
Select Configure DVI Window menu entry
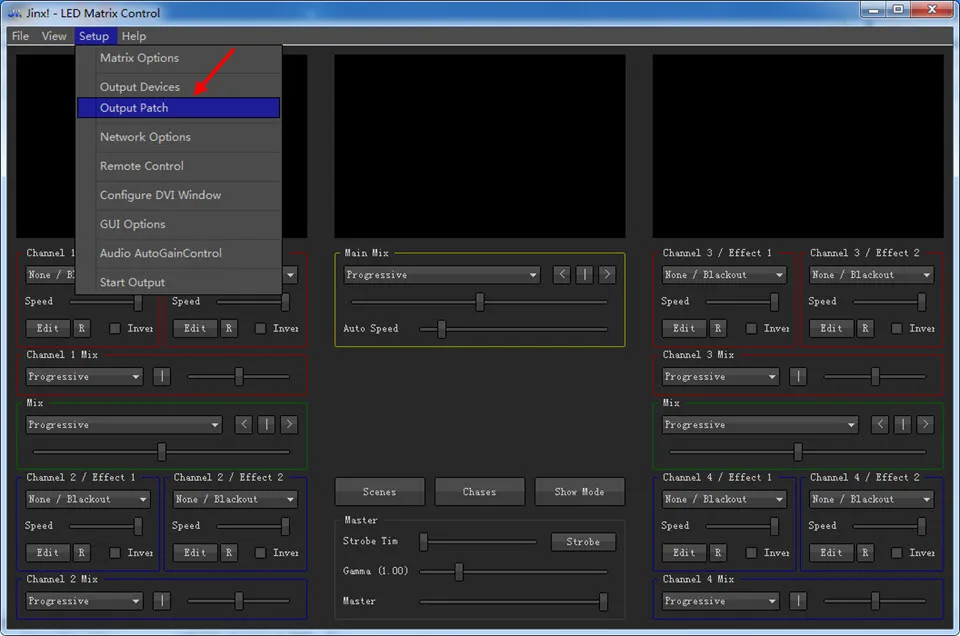point(179,195)
